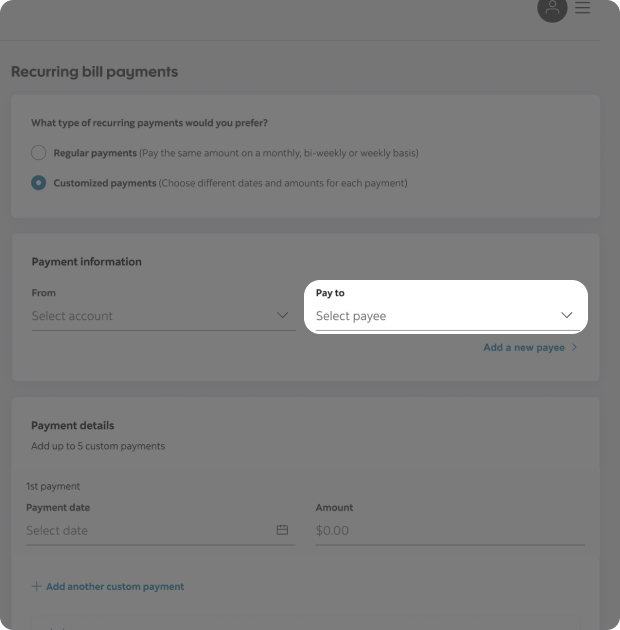Select the Customized payments radio button

(38, 183)
